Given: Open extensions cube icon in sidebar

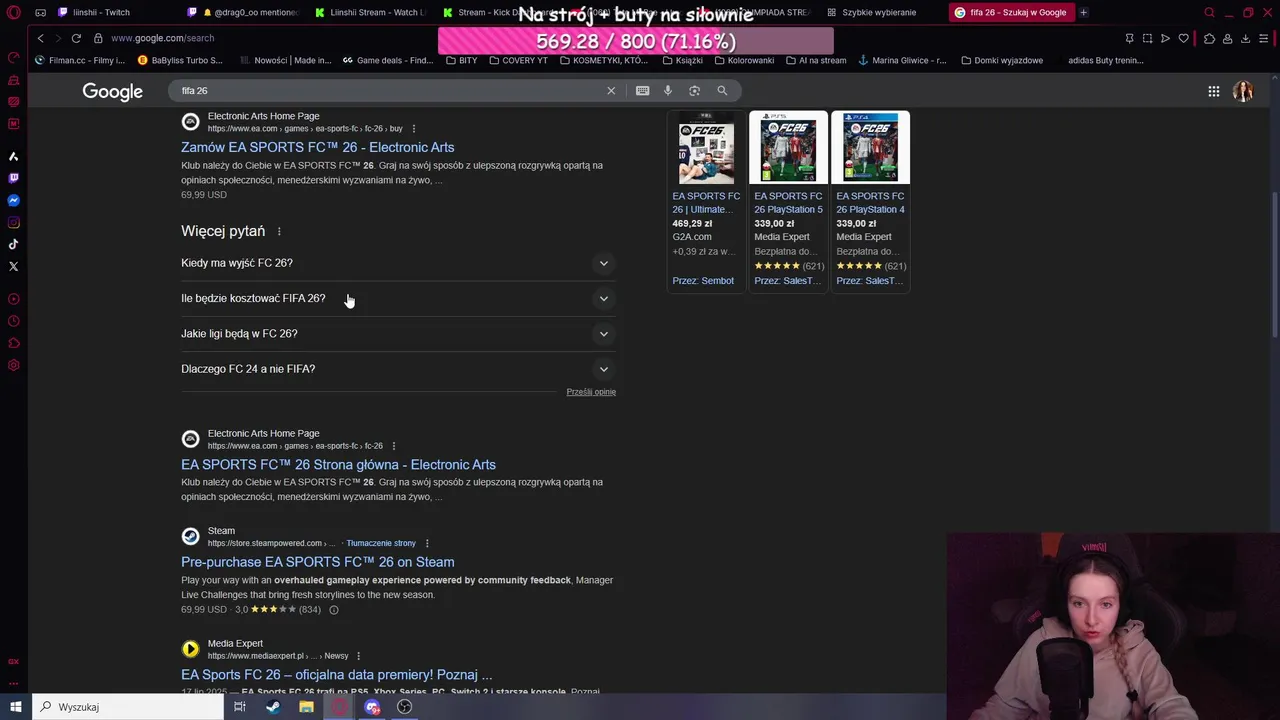Looking at the screenshot, I should coord(13,343).
